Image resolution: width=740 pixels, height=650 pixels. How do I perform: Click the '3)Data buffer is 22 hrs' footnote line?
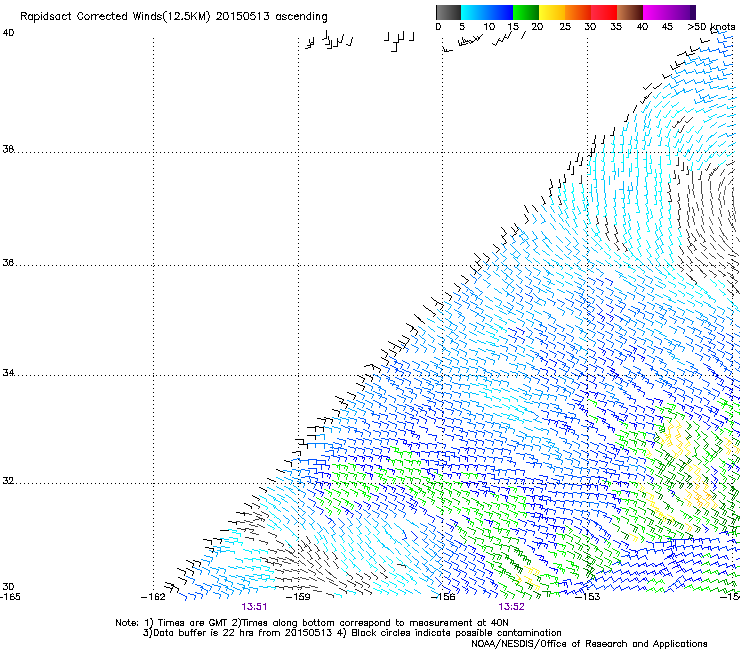click(352, 633)
